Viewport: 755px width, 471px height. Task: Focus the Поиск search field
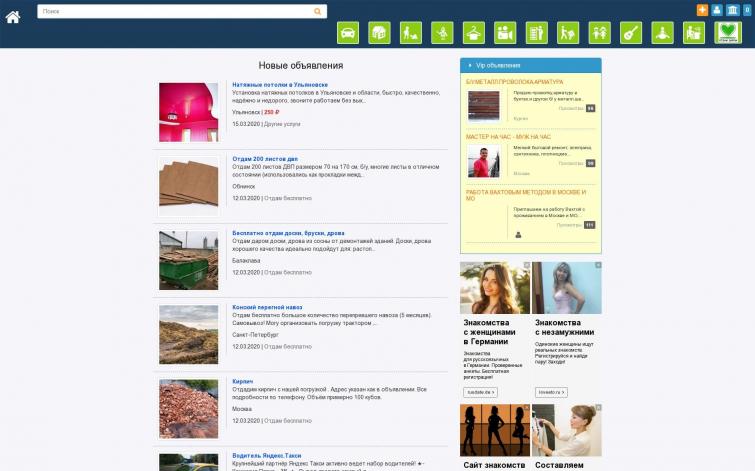pos(182,11)
